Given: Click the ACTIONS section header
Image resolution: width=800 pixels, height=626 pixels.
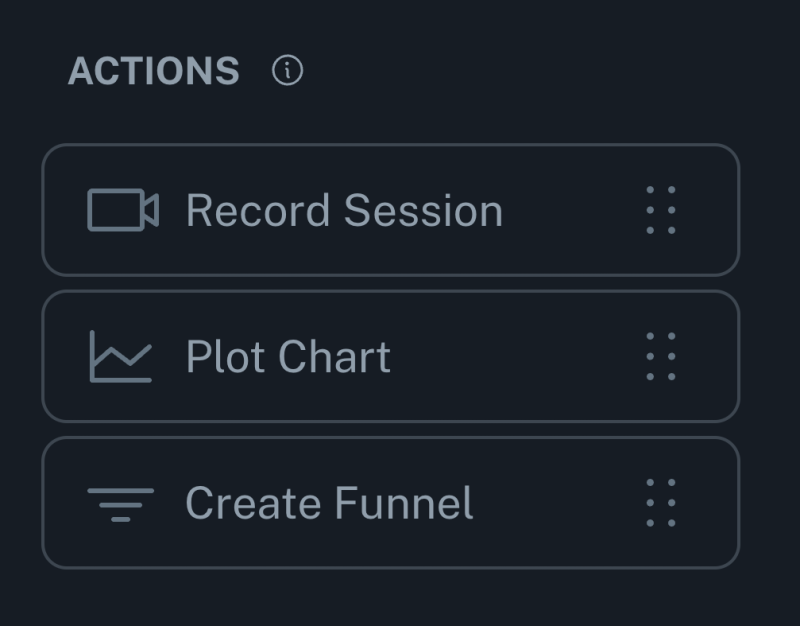Looking at the screenshot, I should pos(152,69).
